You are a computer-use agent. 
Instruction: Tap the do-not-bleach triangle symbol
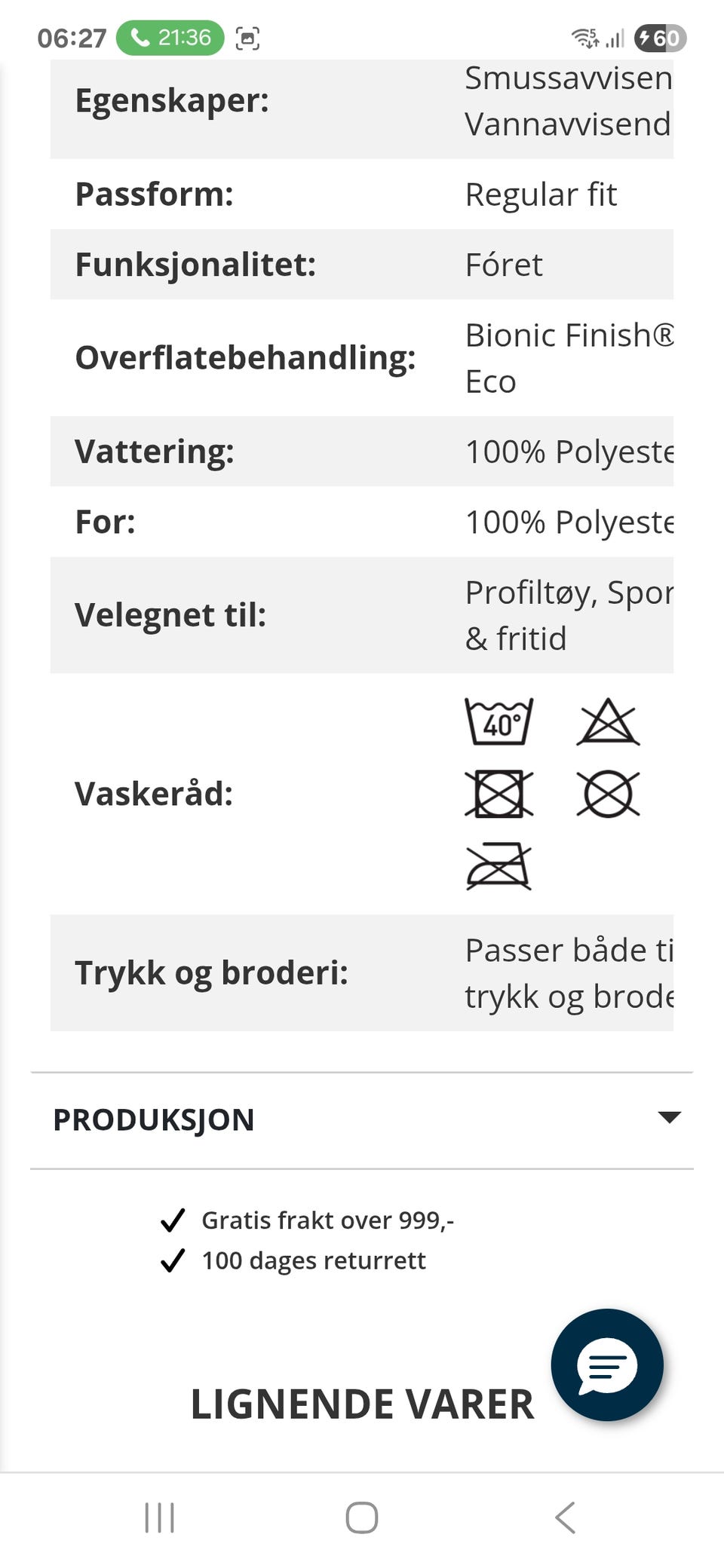click(x=608, y=722)
